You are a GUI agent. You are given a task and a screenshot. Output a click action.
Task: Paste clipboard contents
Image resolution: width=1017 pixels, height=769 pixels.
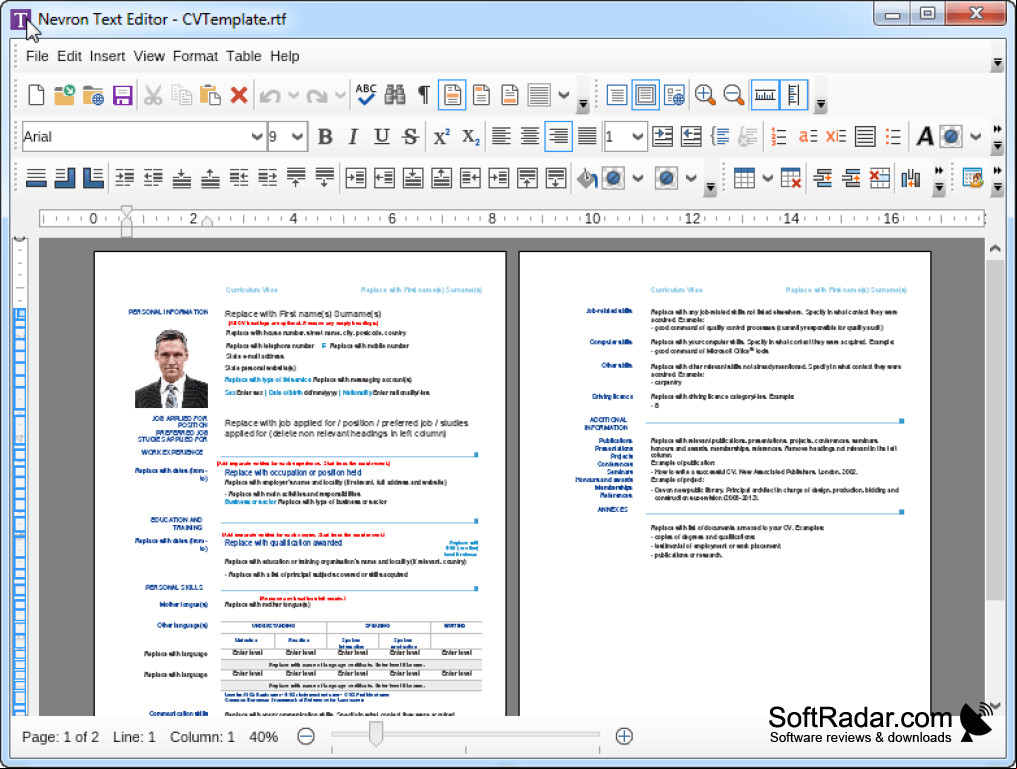[x=210, y=95]
